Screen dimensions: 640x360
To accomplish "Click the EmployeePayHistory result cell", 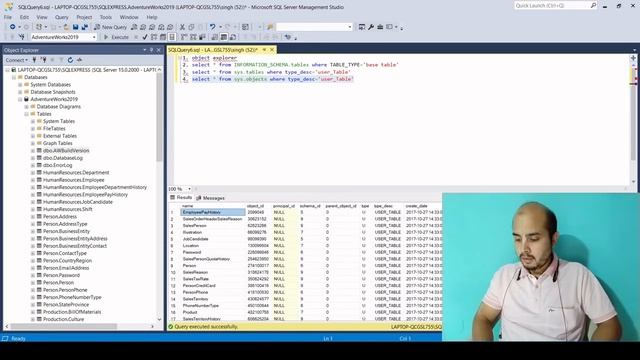I will 213,212.
